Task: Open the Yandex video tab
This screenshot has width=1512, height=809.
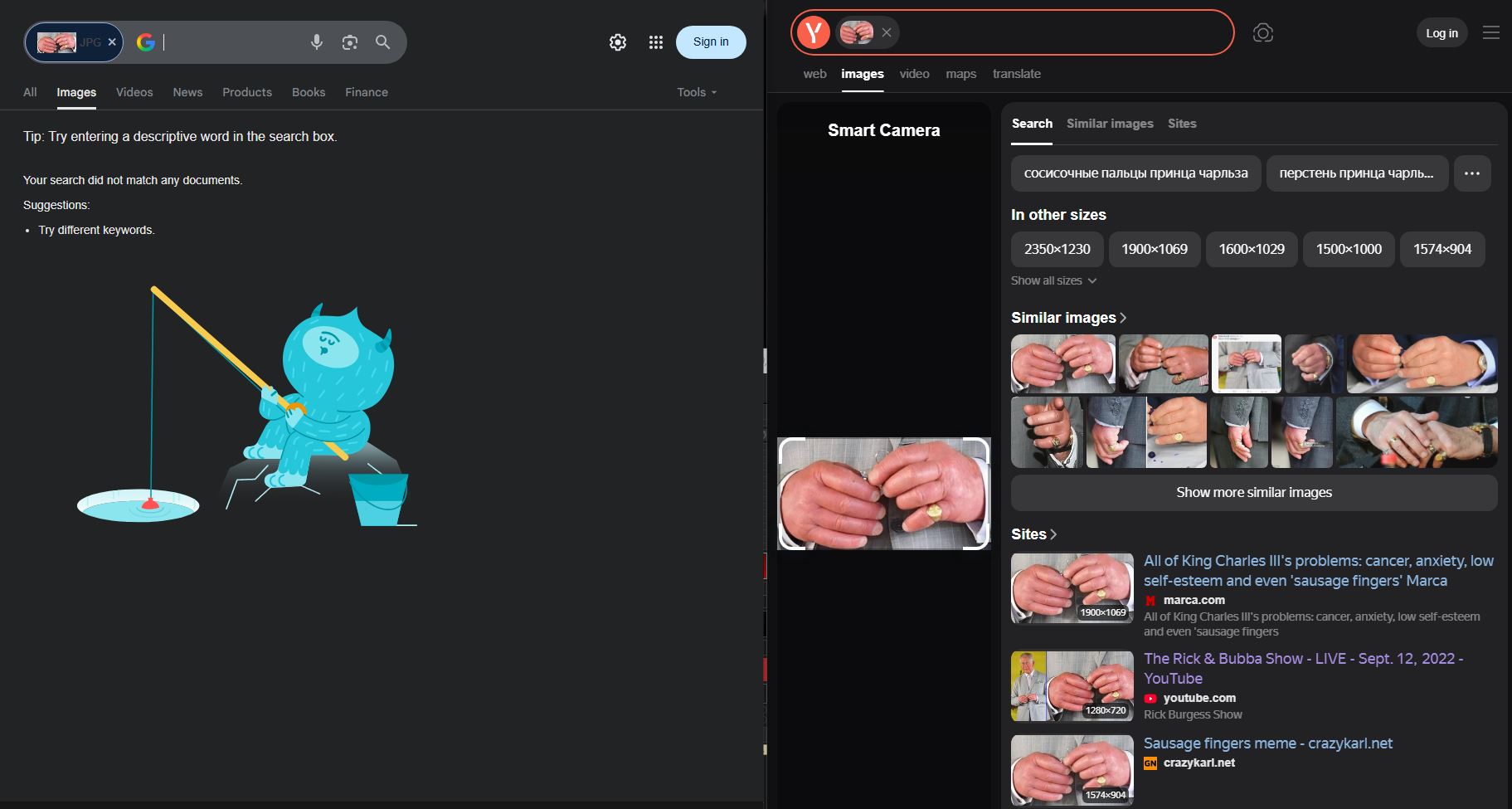Action: click(x=914, y=74)
